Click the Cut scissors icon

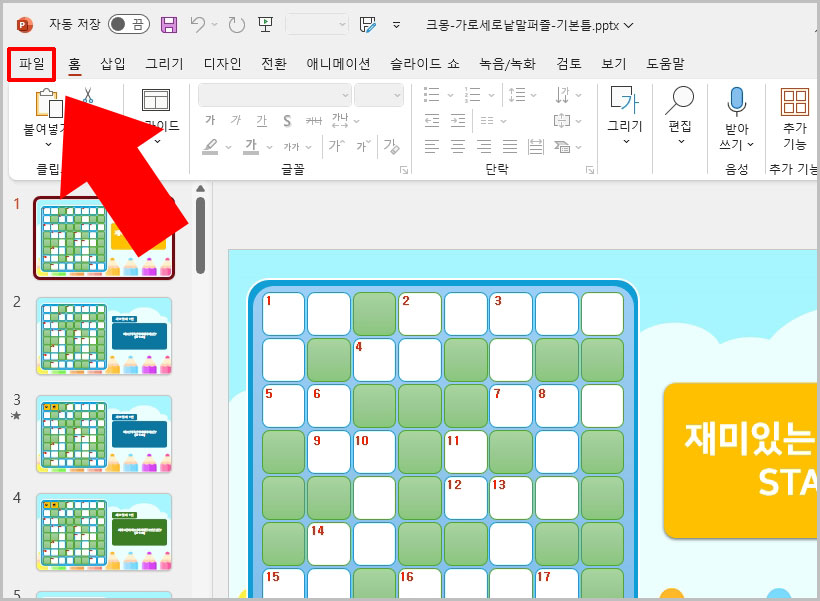(87, 95)
